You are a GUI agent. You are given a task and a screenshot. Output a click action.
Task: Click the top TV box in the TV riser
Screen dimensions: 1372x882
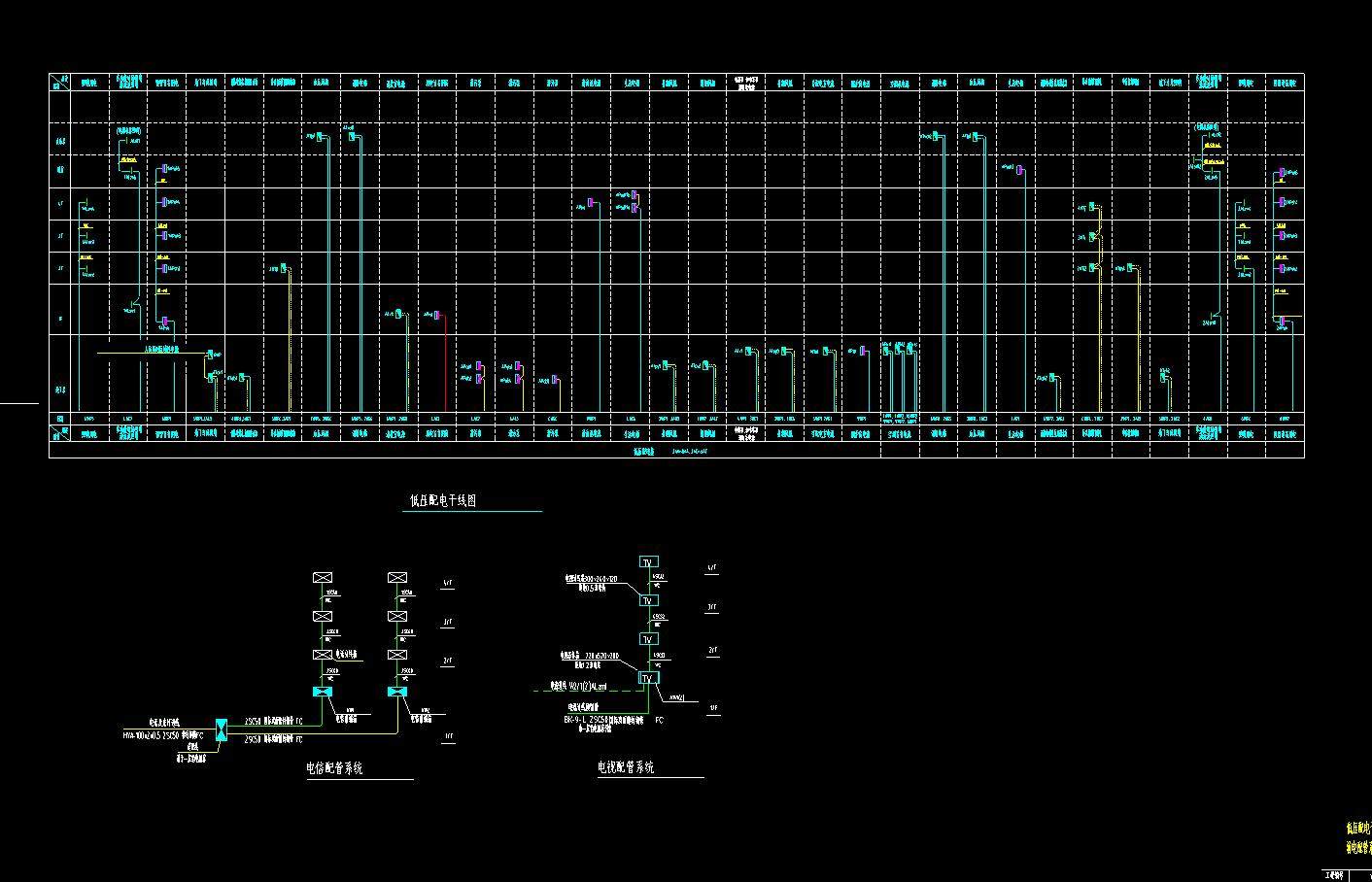click(648, 562)
